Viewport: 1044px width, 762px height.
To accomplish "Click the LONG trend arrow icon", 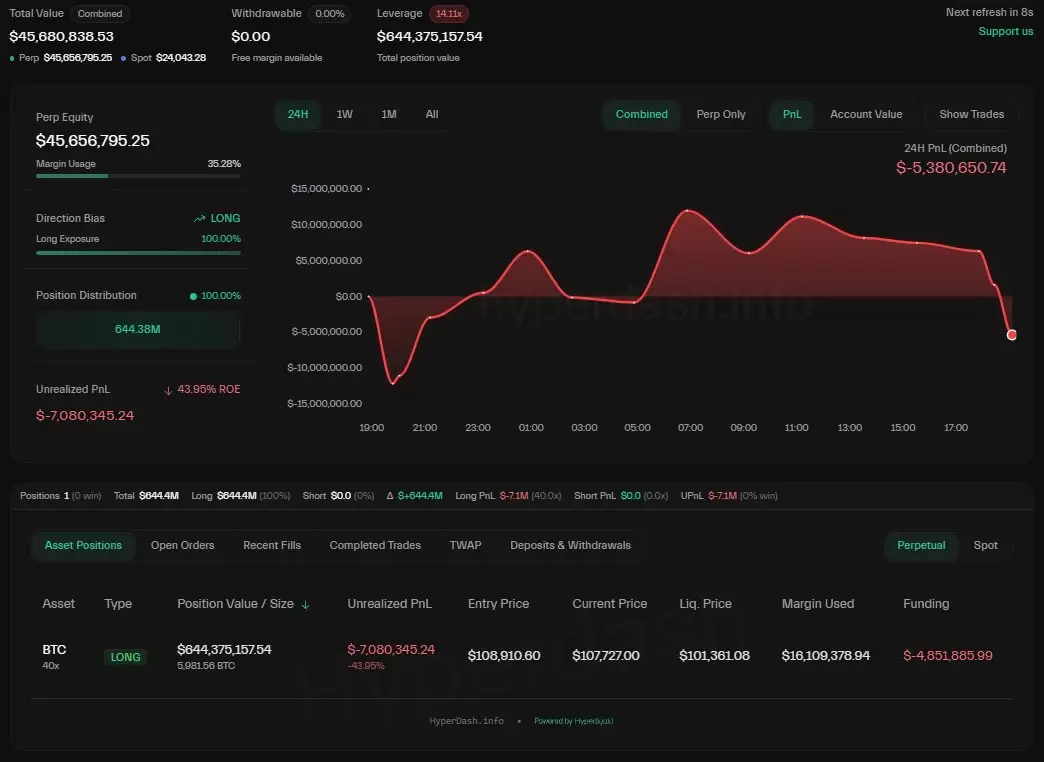I will click(x=199, y=218).
